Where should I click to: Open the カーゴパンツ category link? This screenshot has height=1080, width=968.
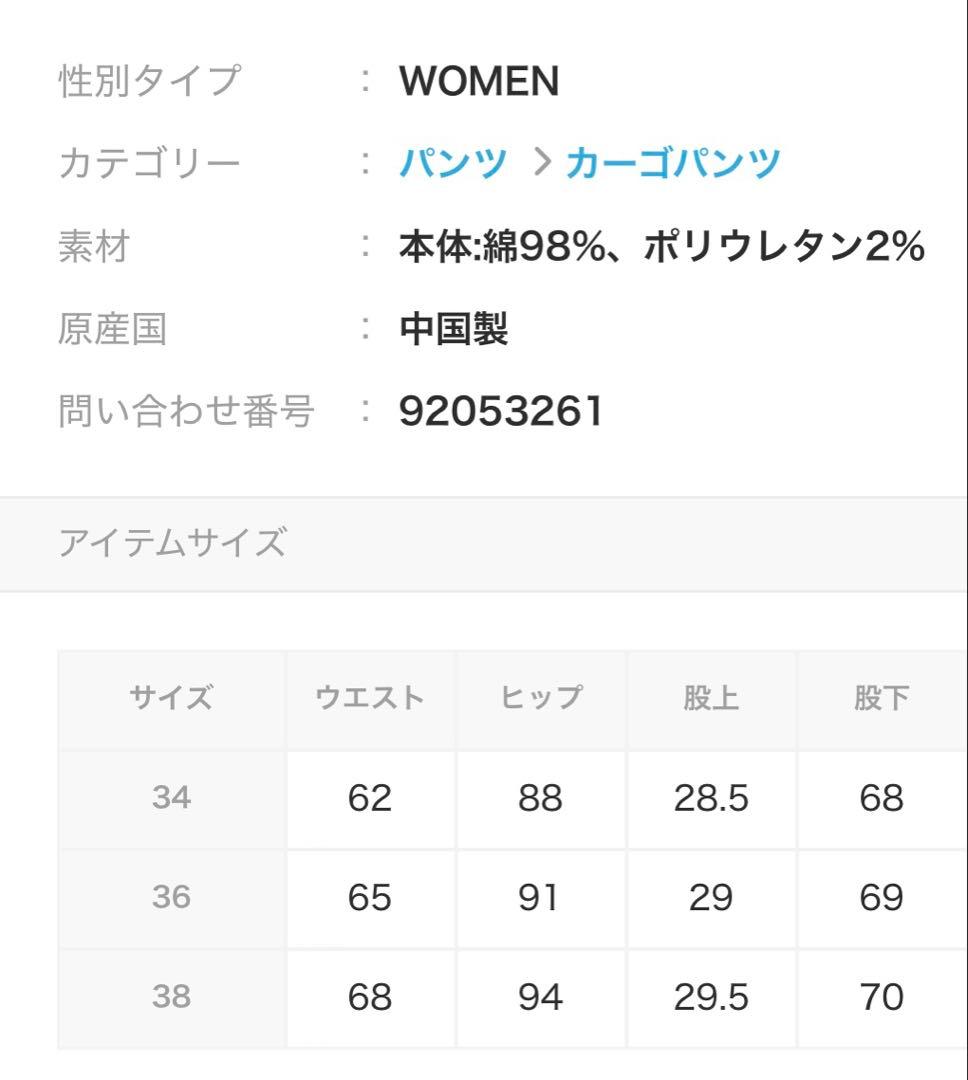pos(672,163)
